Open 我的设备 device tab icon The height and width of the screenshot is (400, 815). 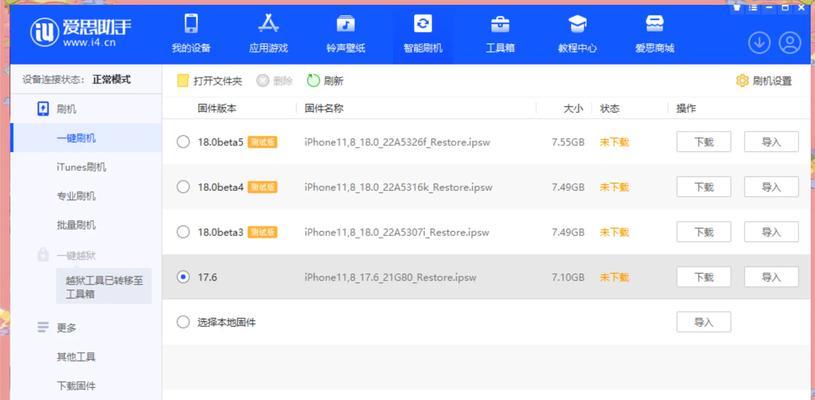[191, 24]
